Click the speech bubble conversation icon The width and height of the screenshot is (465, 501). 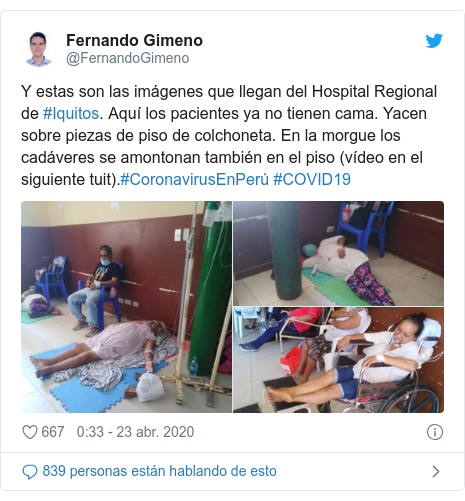[30, 472]
